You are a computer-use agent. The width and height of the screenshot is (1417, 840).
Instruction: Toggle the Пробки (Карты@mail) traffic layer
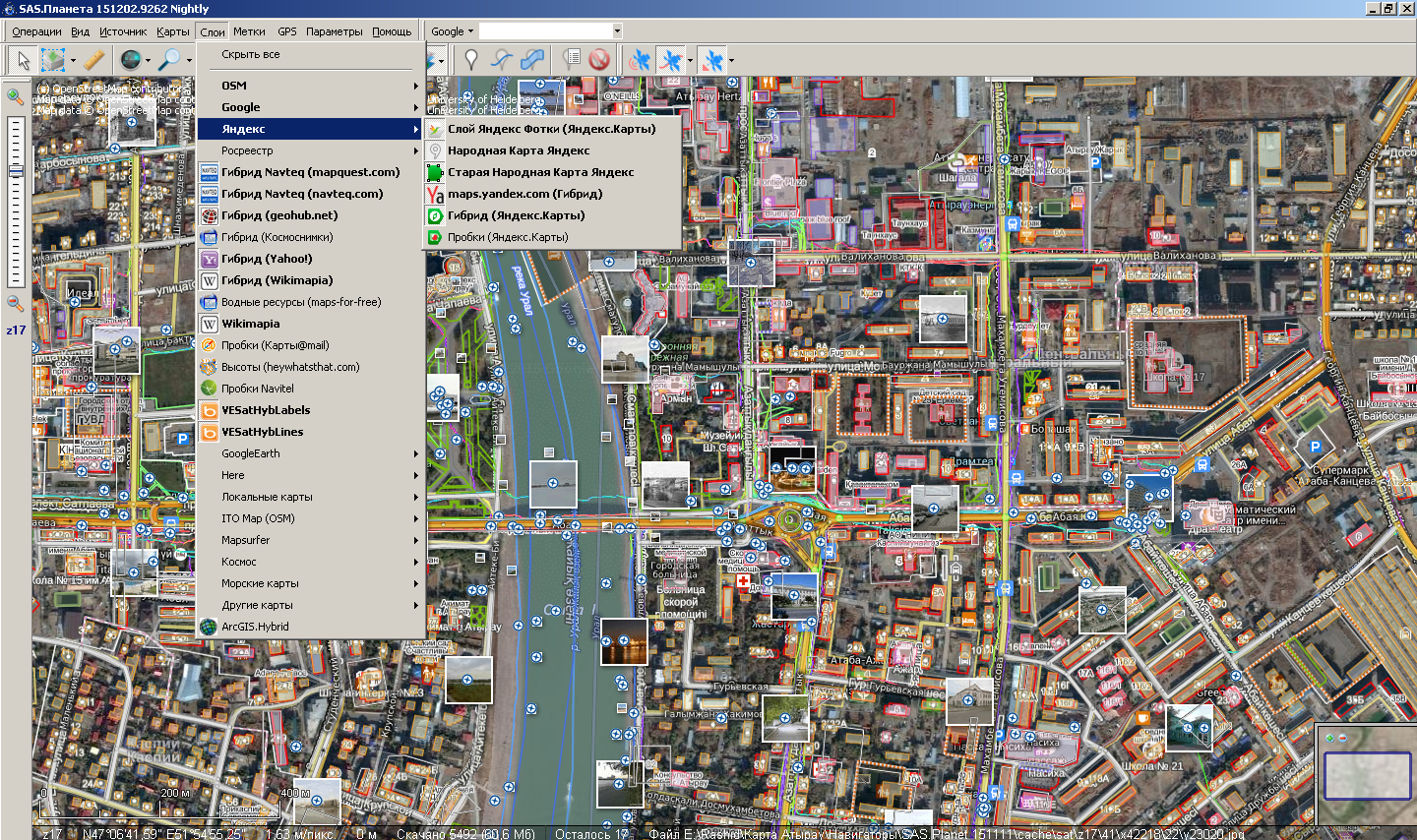coord(310,345)
